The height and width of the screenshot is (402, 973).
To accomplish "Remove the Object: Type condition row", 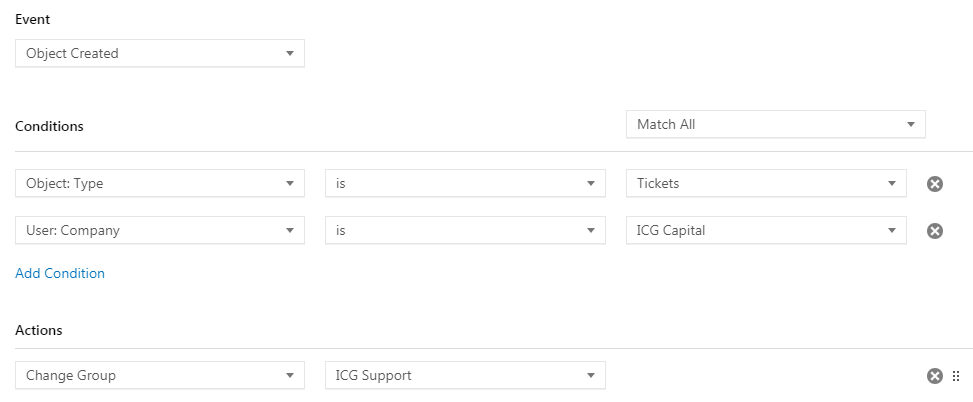I will point(935,184).
